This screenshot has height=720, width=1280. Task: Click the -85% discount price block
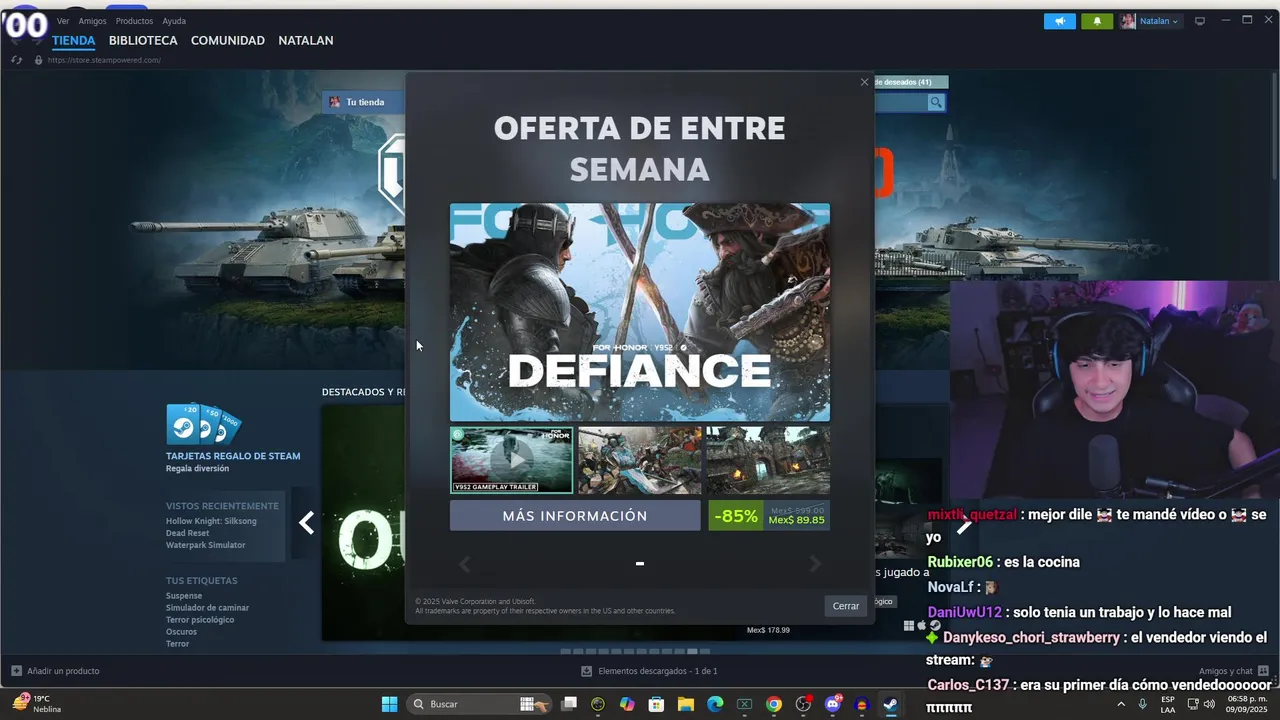coord(769,516)
